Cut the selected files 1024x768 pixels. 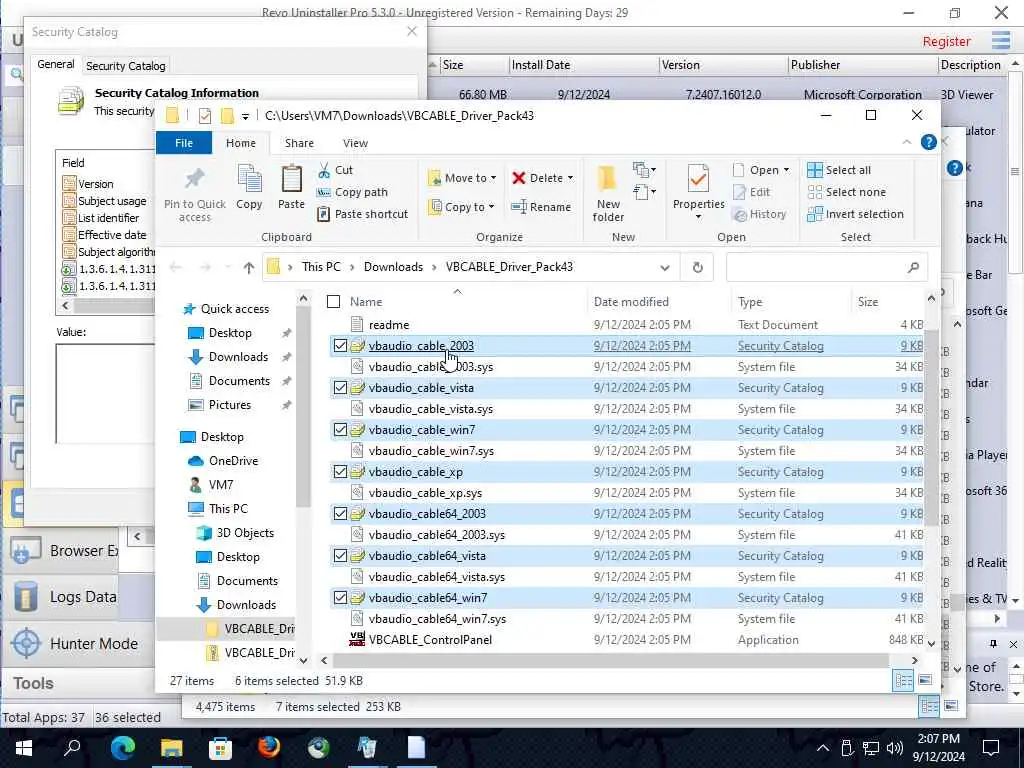[335, 170]
